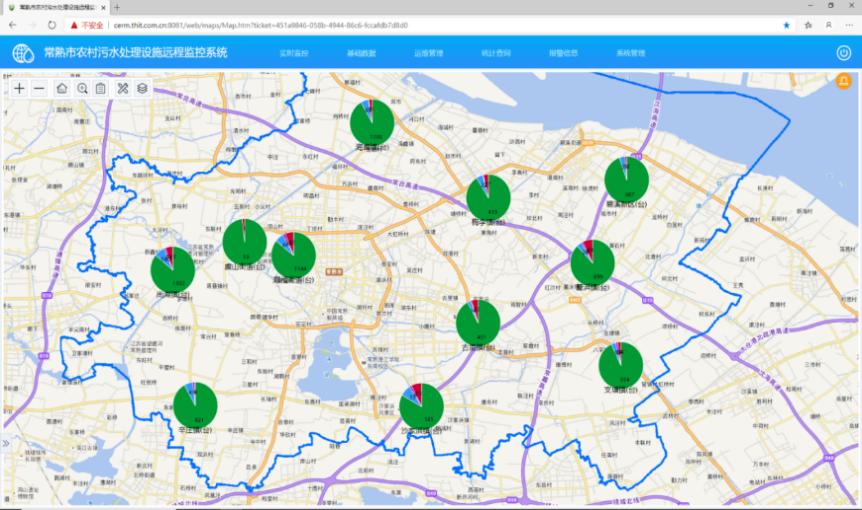Select the 支塘镇 pie chart marker

point(620,364)
